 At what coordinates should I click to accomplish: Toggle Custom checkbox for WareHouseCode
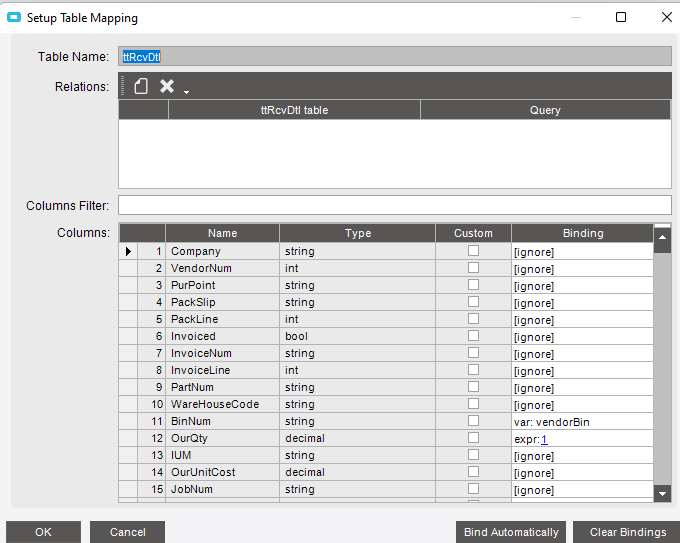point(473,404)
